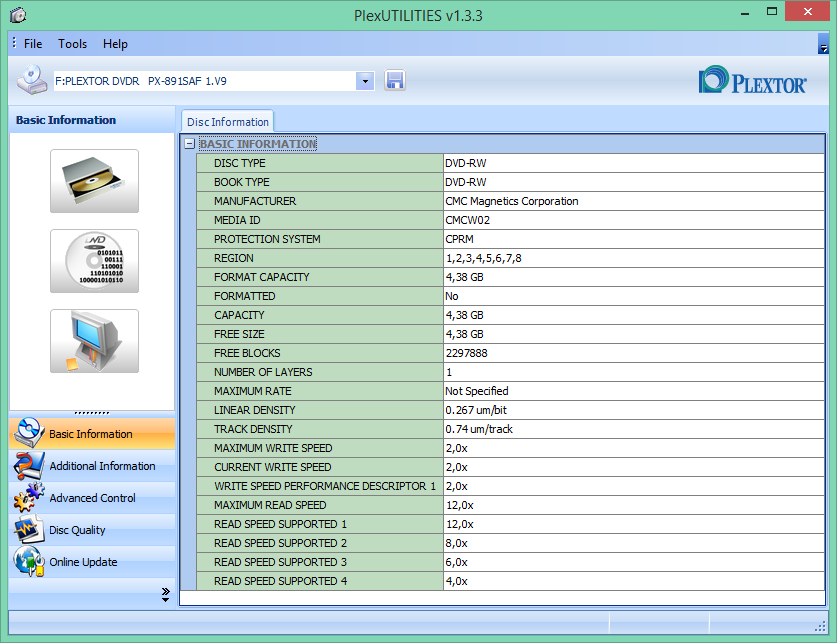Click the floppy disk save icon

395,81
